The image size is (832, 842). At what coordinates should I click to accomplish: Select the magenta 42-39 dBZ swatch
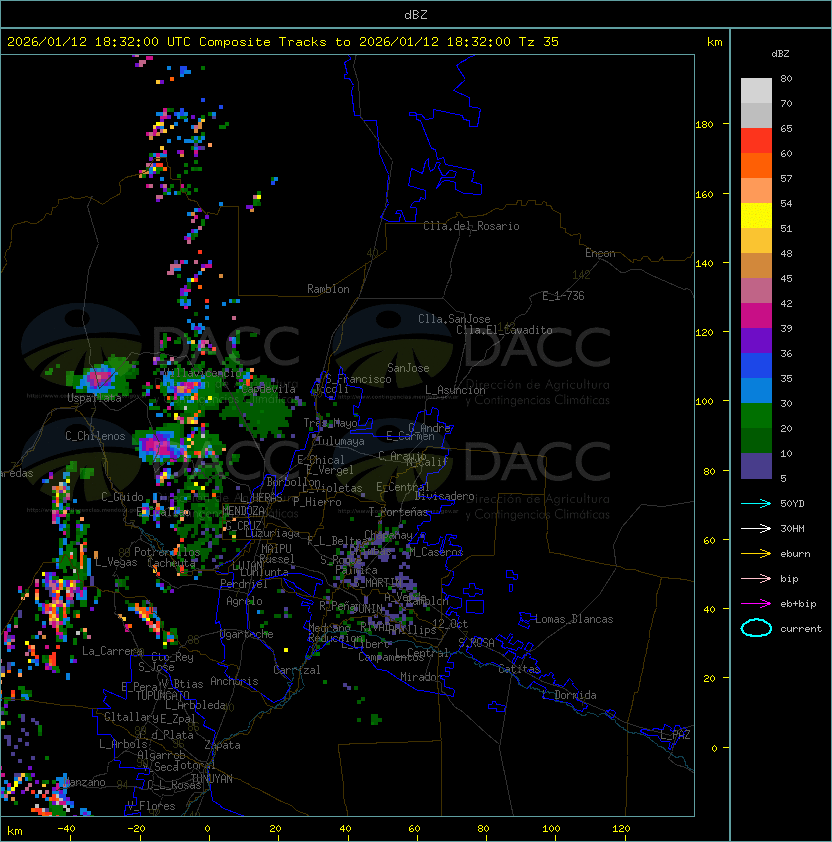tap(756, 316)
